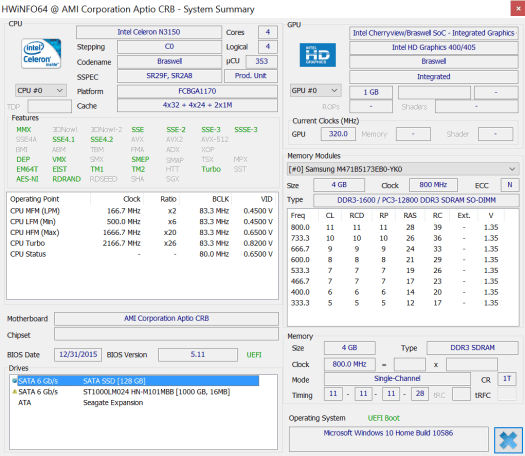The width and height of the screenshot is (525, 456).
Task: Click the Intel HD Graphics logo
Action: 317,55
